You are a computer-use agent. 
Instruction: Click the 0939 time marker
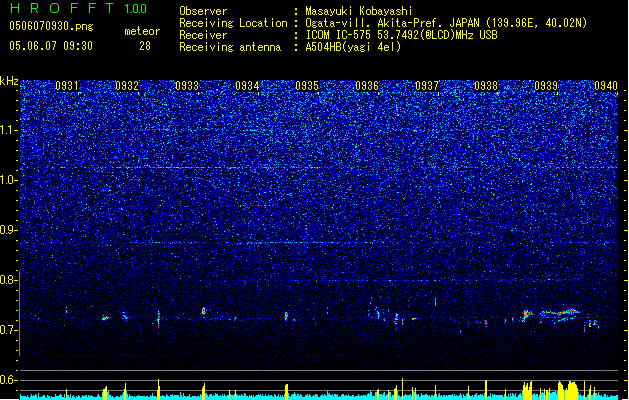click(x=546, y=86)
